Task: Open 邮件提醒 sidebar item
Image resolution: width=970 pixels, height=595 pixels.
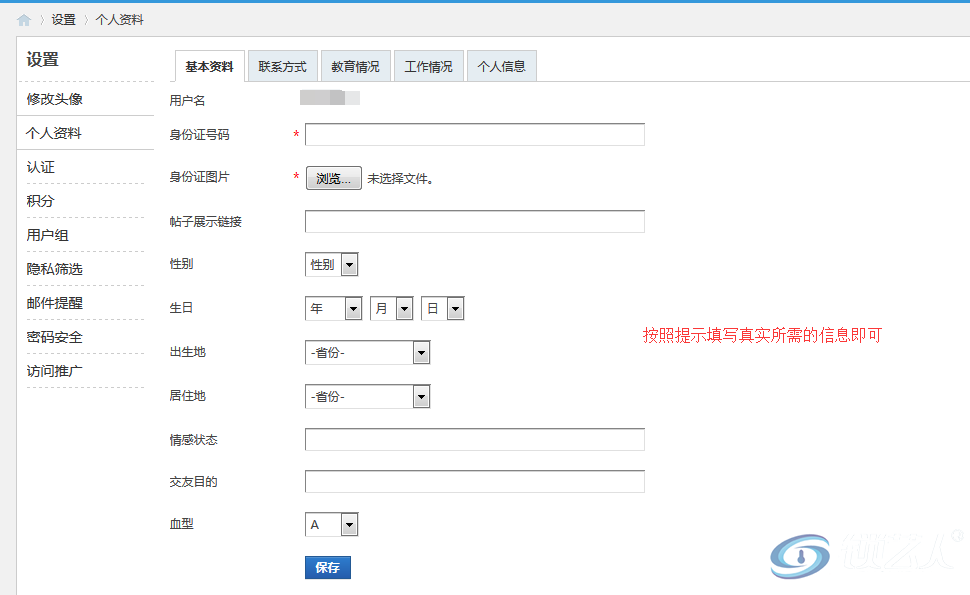Action: [54, 303]
